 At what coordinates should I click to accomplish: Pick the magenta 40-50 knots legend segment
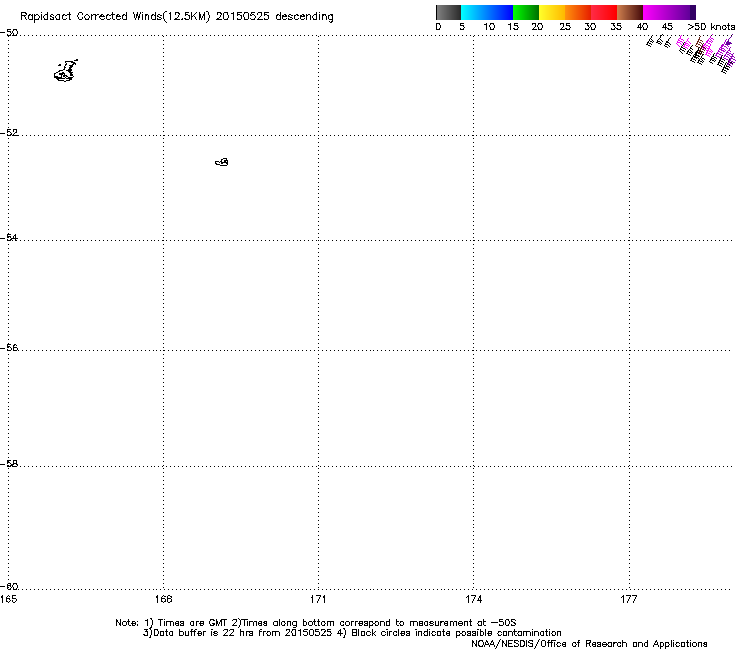tap(666, 12)
